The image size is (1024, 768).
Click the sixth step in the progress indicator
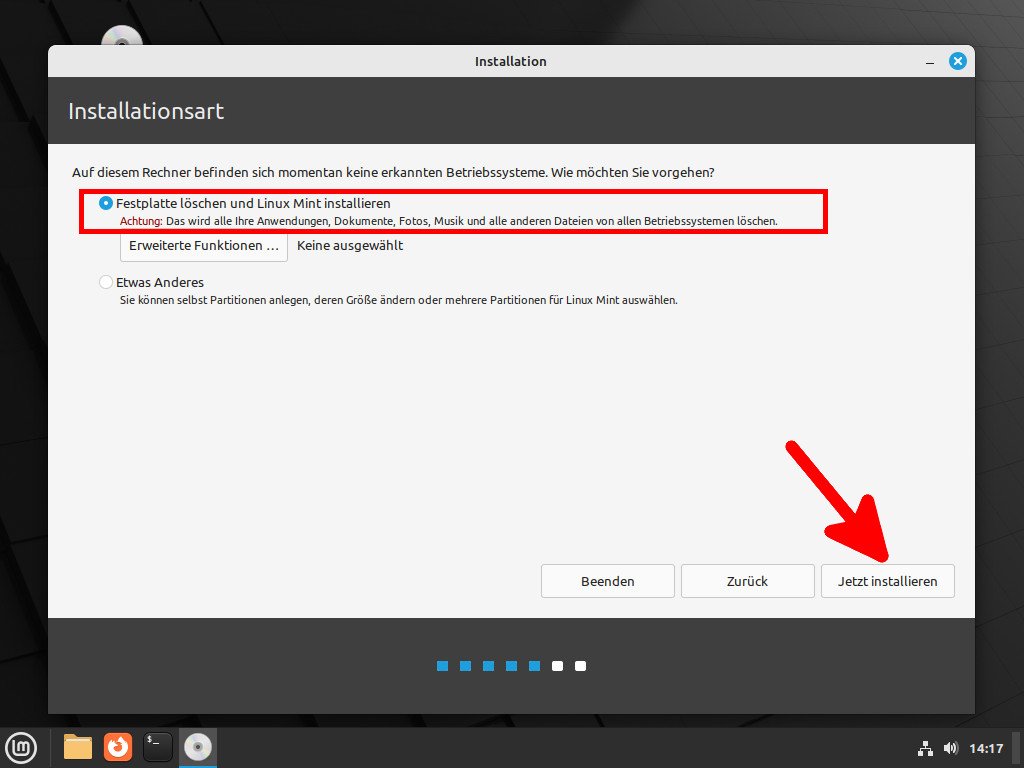click(557, 665)
